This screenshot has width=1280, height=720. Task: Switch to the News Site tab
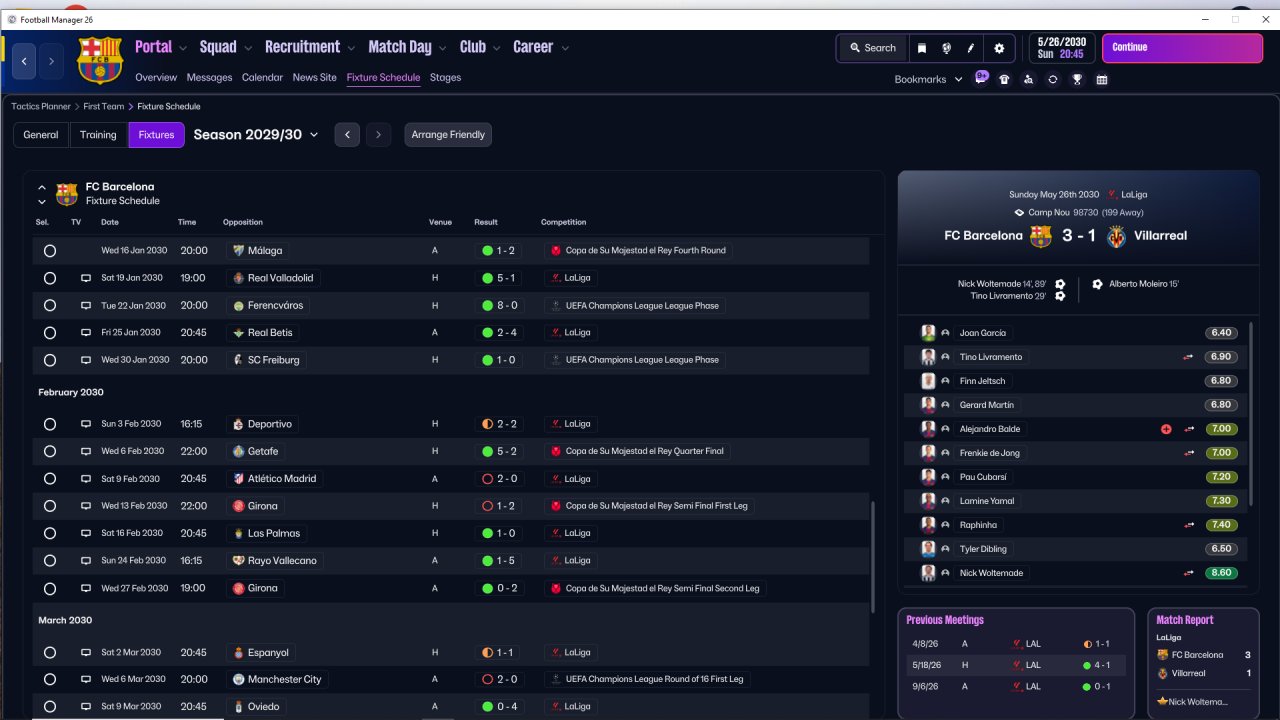point(315,77)
